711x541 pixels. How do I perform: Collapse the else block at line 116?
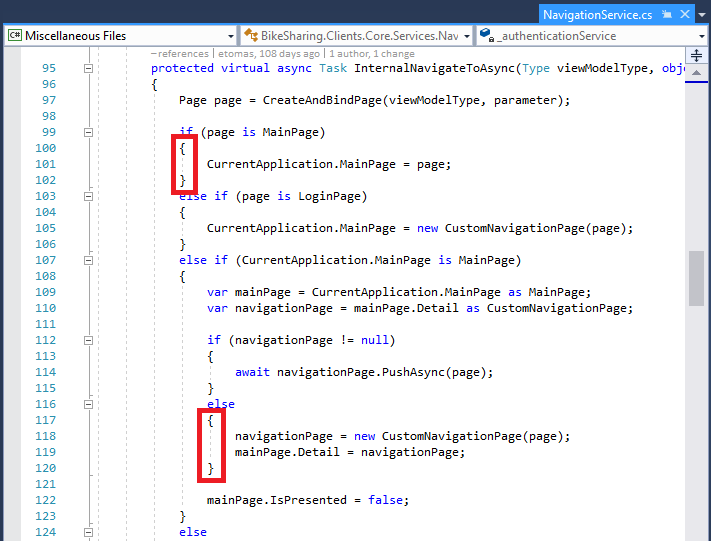coord(88,404)
